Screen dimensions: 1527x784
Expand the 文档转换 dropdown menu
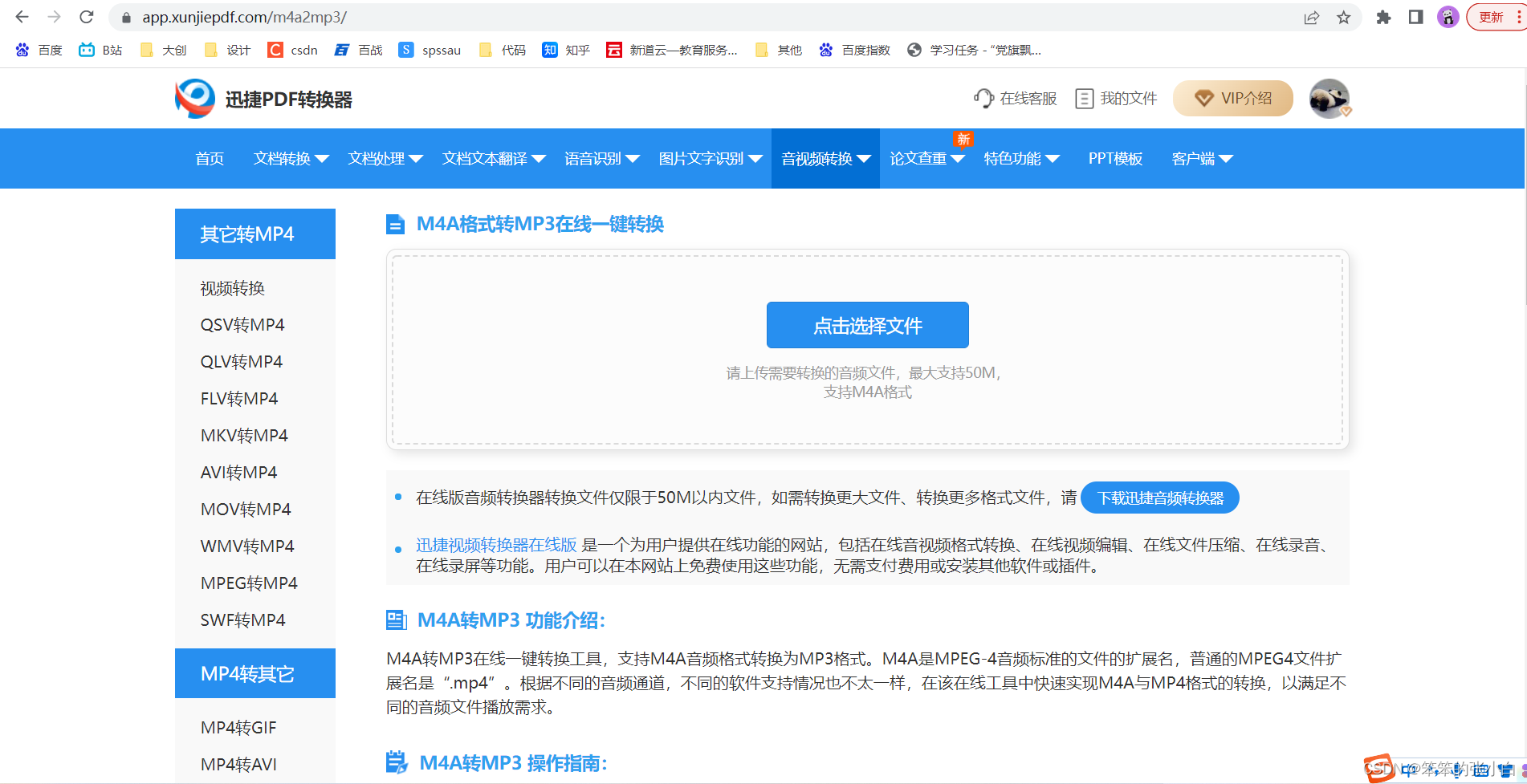click(x=291, y=159)
